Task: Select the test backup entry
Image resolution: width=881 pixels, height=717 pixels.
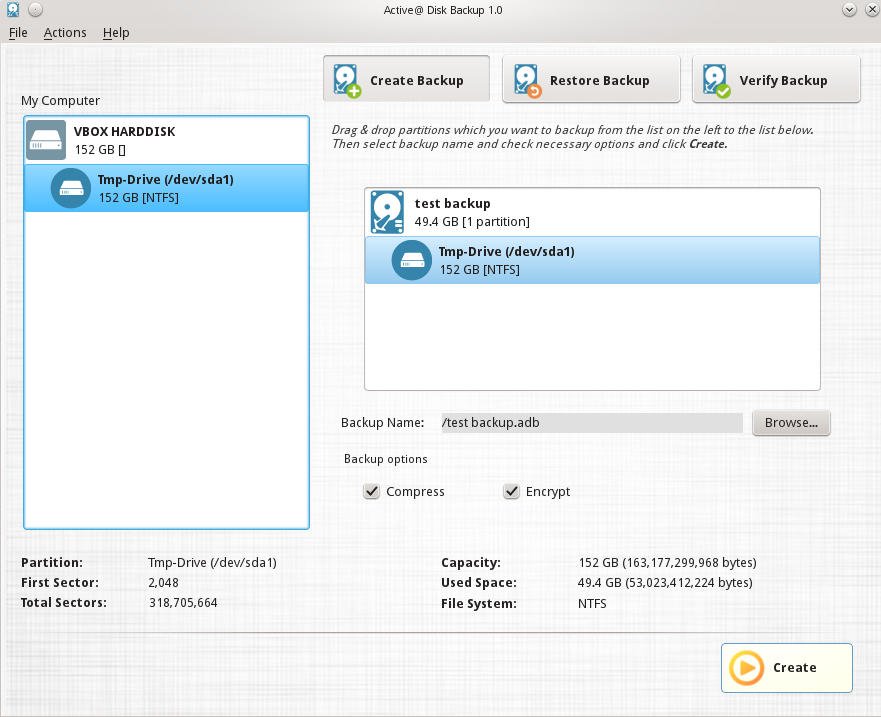Action: point(592,211)
